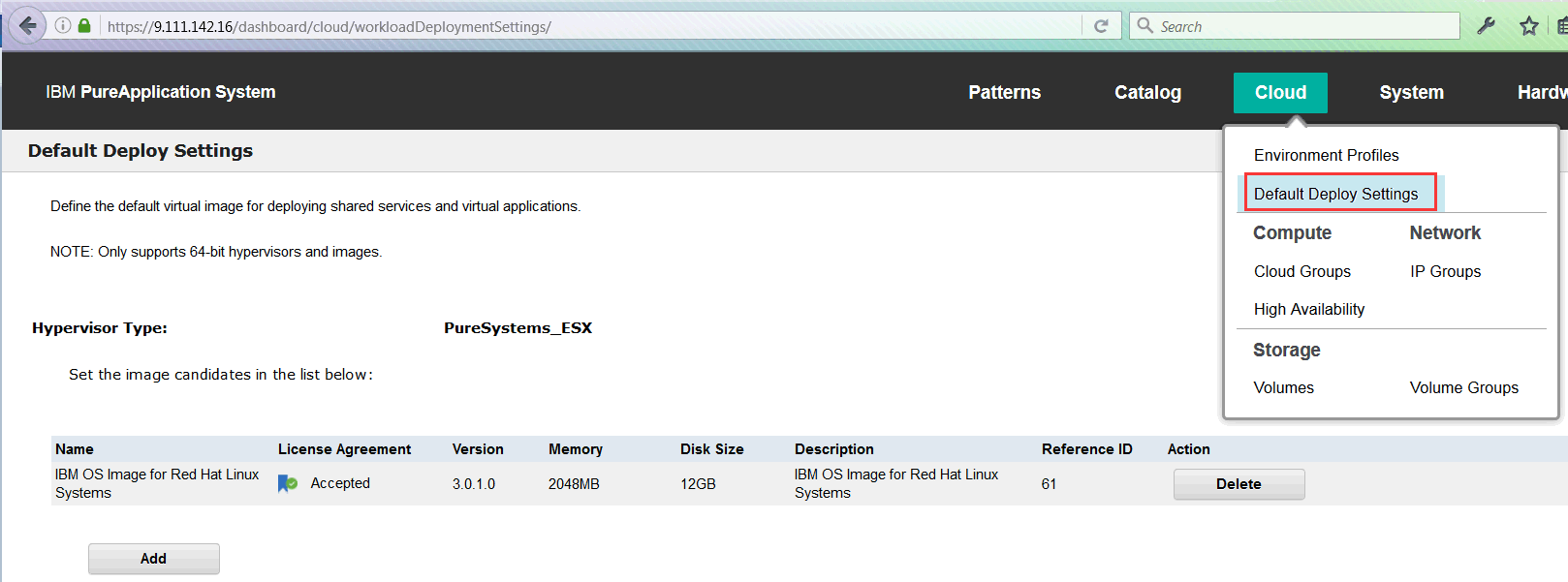The image size is (1568, 582).
Task: Open IP Groups under Network
Action: [1445, 271]
